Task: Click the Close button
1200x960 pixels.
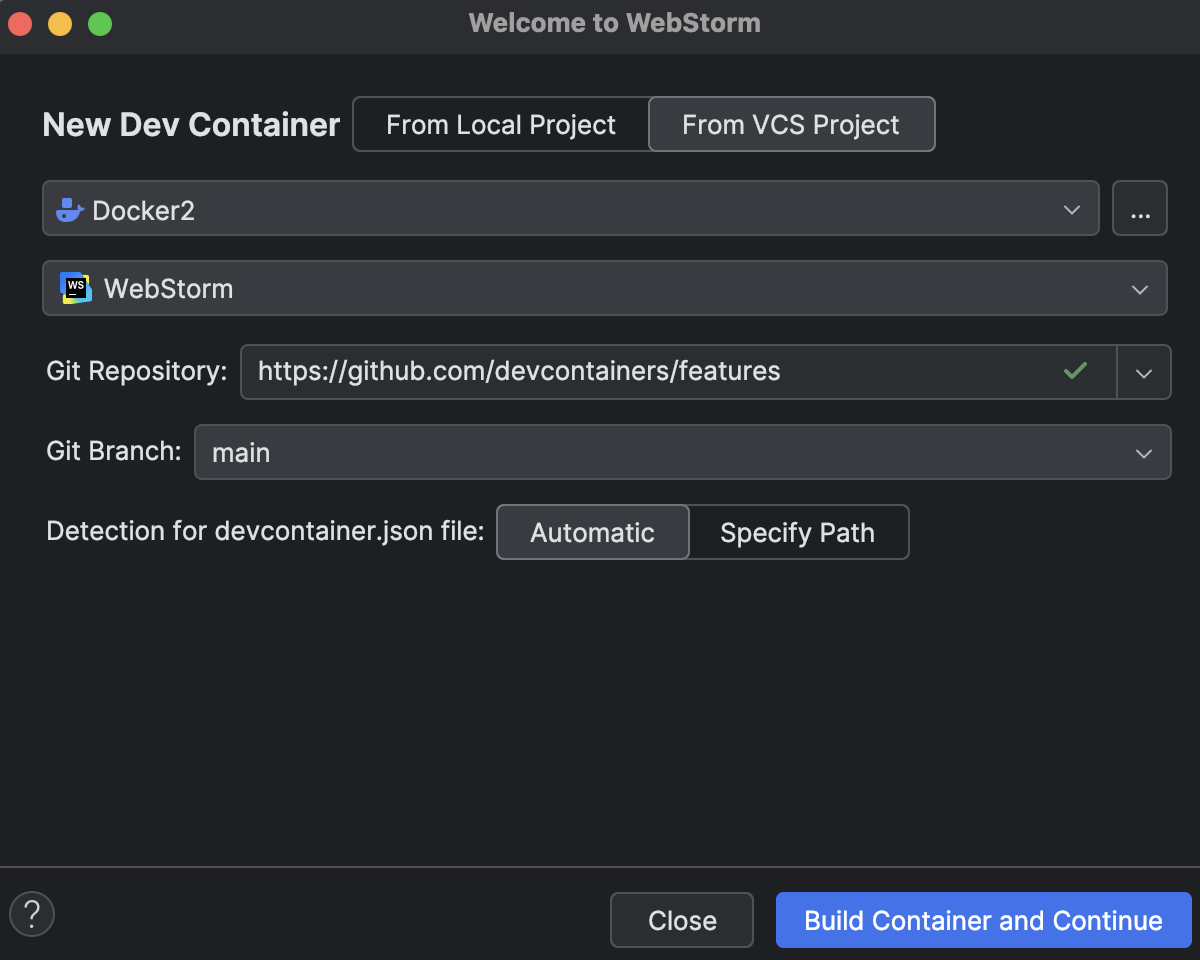Action: tap(682, 920)
